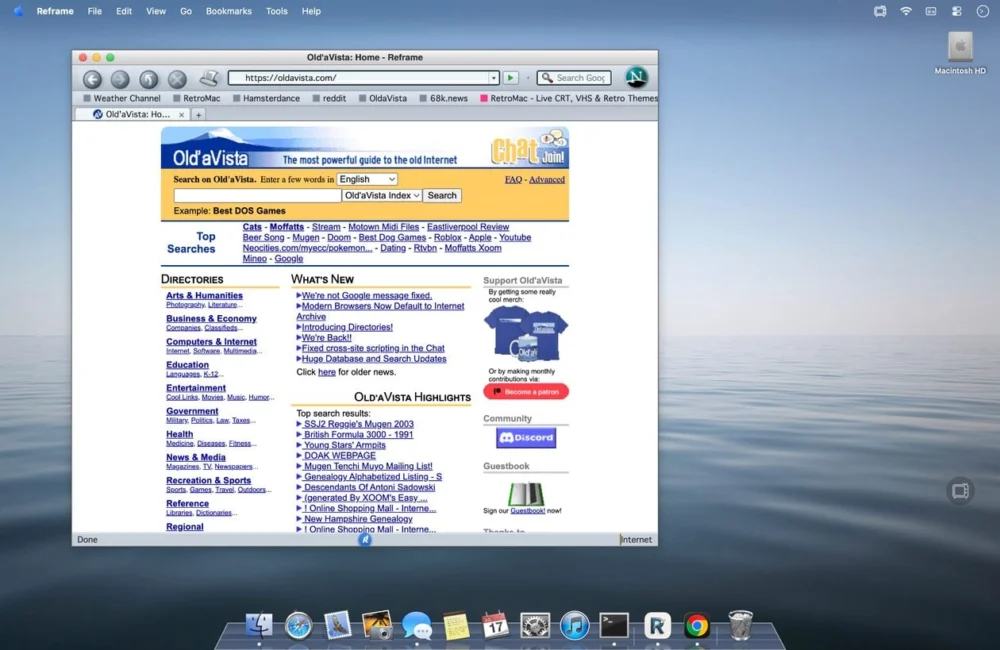The height and width of the screenshot is (650, 1000).
Task: Open the Motown Midi Files top search
Action: tap(383, 226)
